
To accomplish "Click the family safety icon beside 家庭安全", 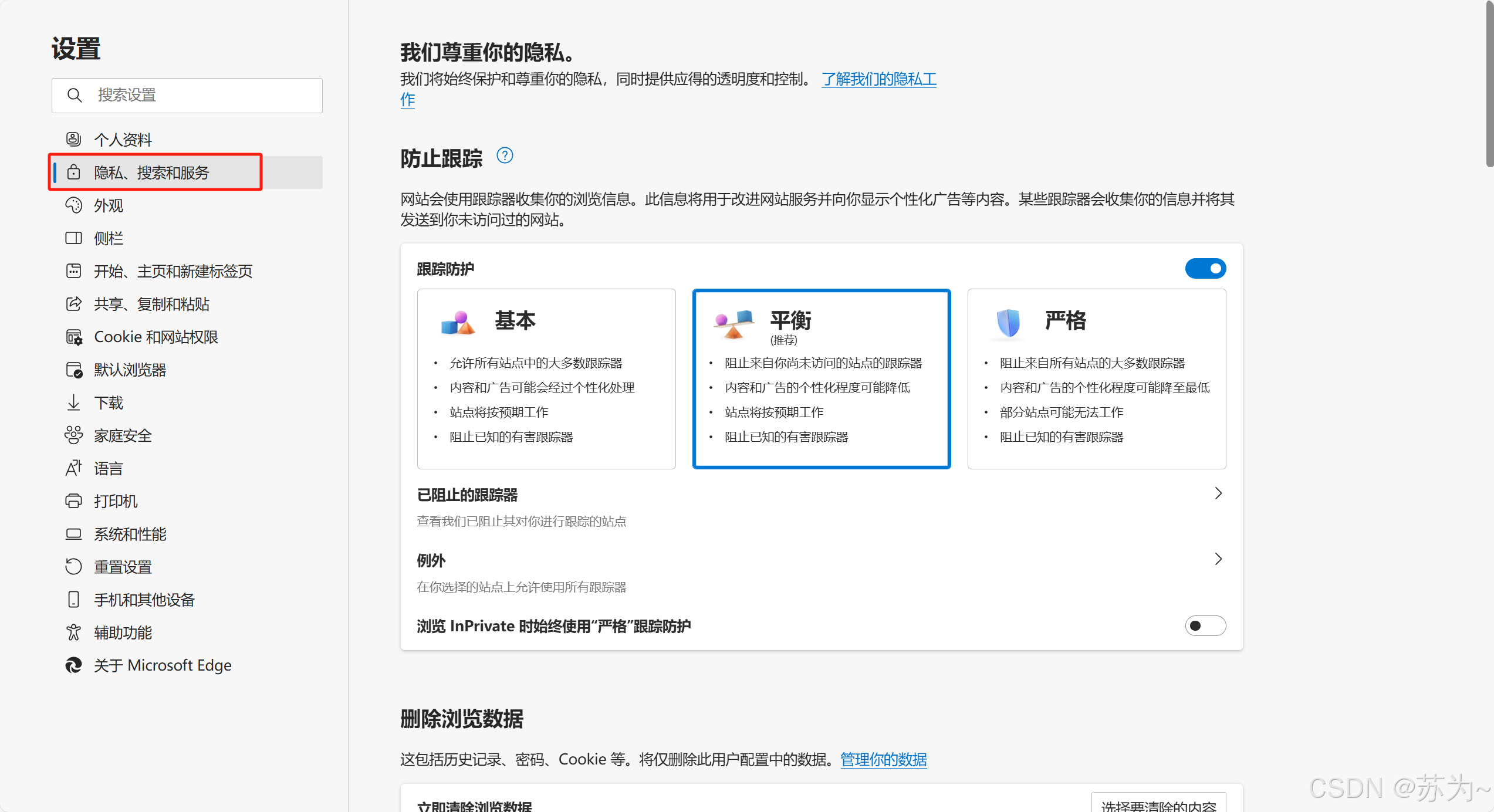I will click(73, 435).
